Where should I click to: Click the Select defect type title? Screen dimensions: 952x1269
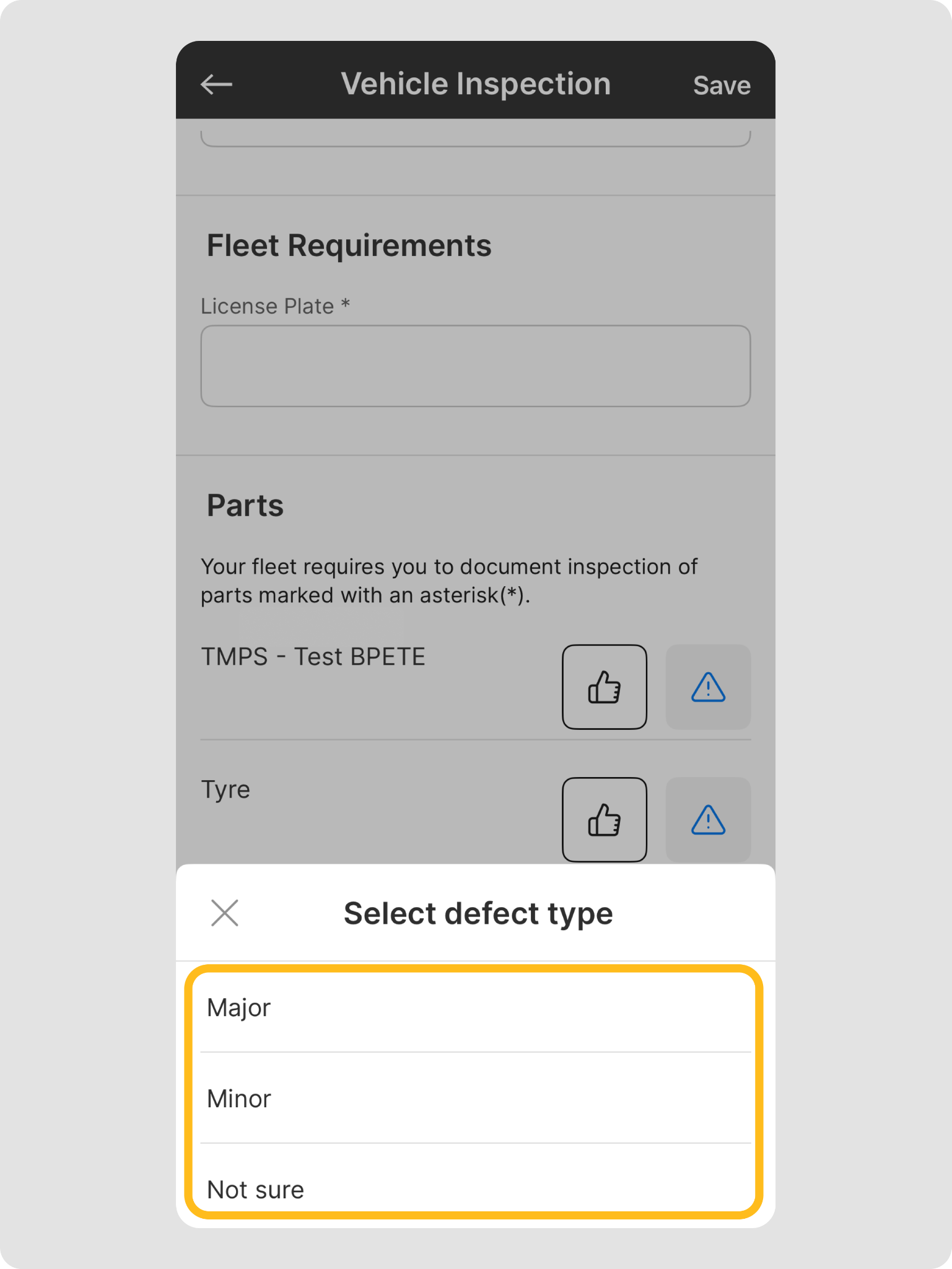pos(478,913)
